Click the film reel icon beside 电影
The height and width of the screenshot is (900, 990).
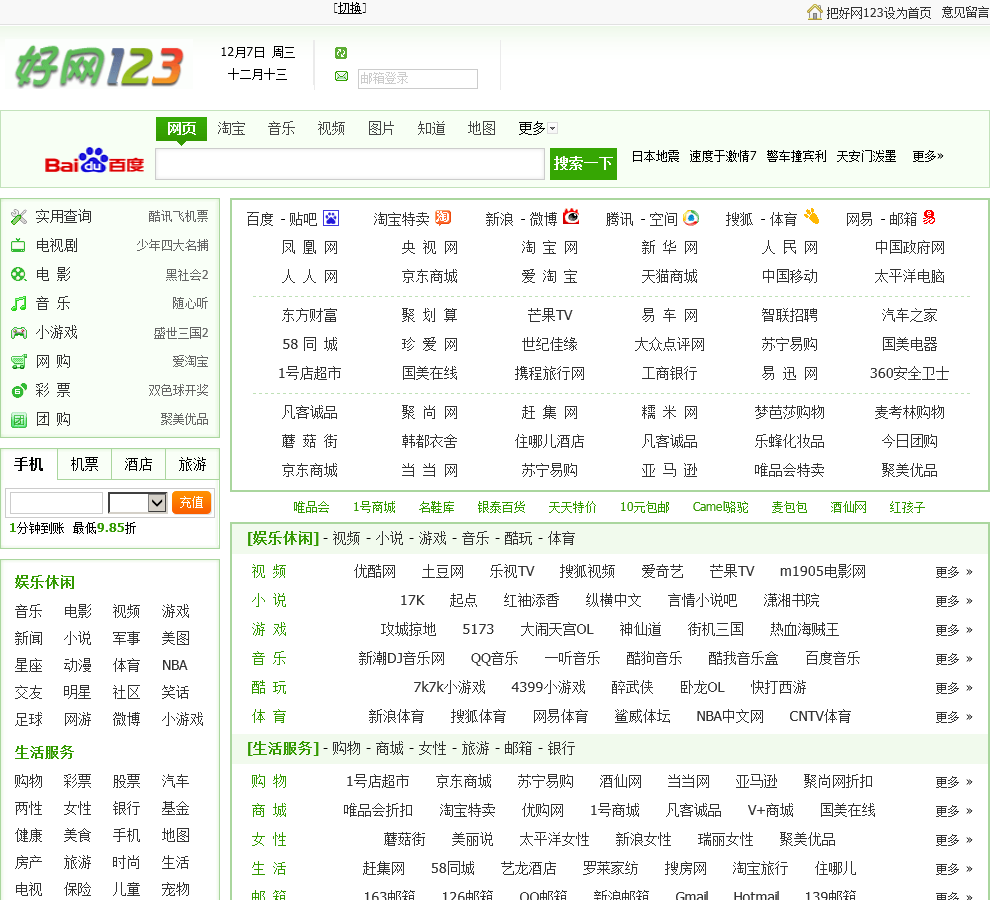[x=18, y=274]
